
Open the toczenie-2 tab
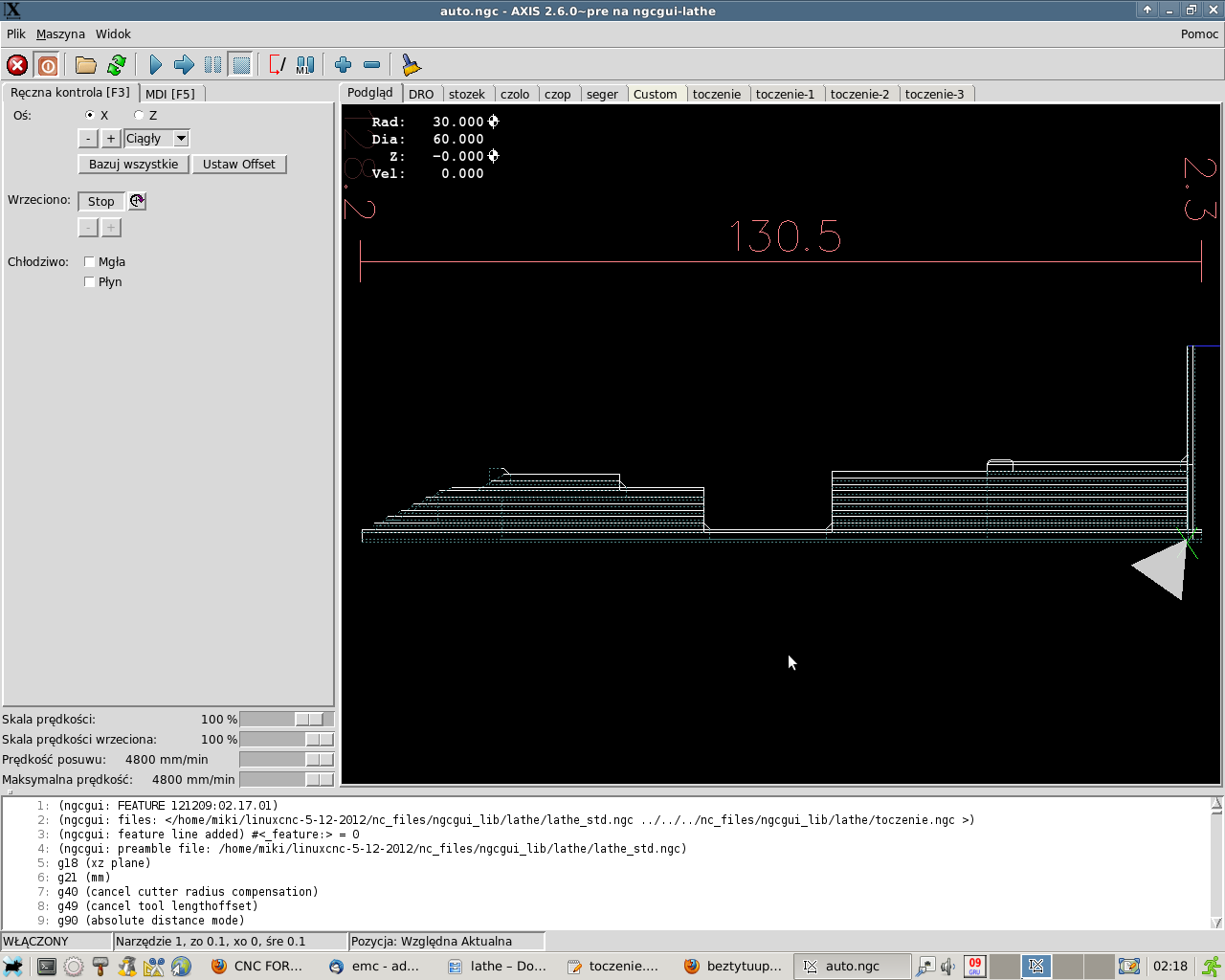point(859,94)
